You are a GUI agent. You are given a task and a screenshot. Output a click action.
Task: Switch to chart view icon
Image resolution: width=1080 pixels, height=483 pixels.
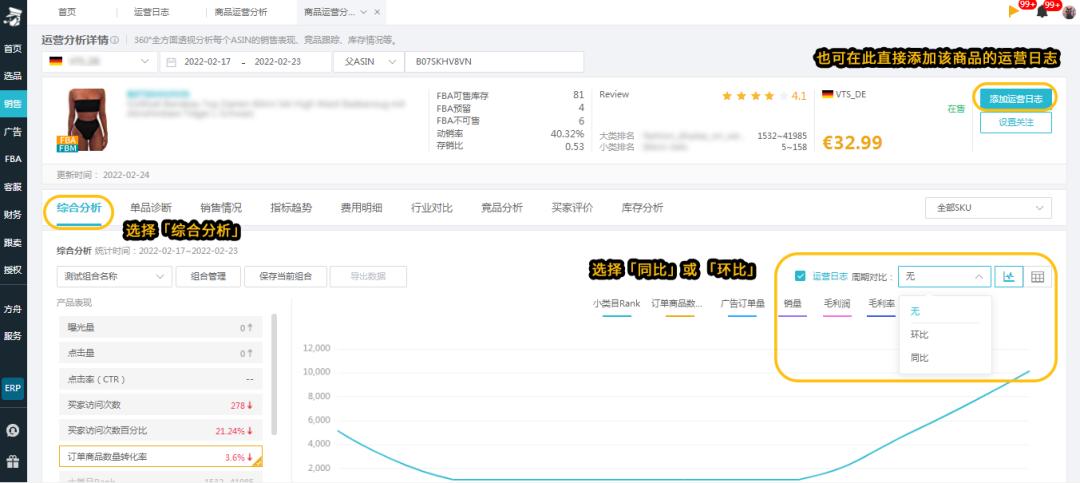coord(1009,276)
